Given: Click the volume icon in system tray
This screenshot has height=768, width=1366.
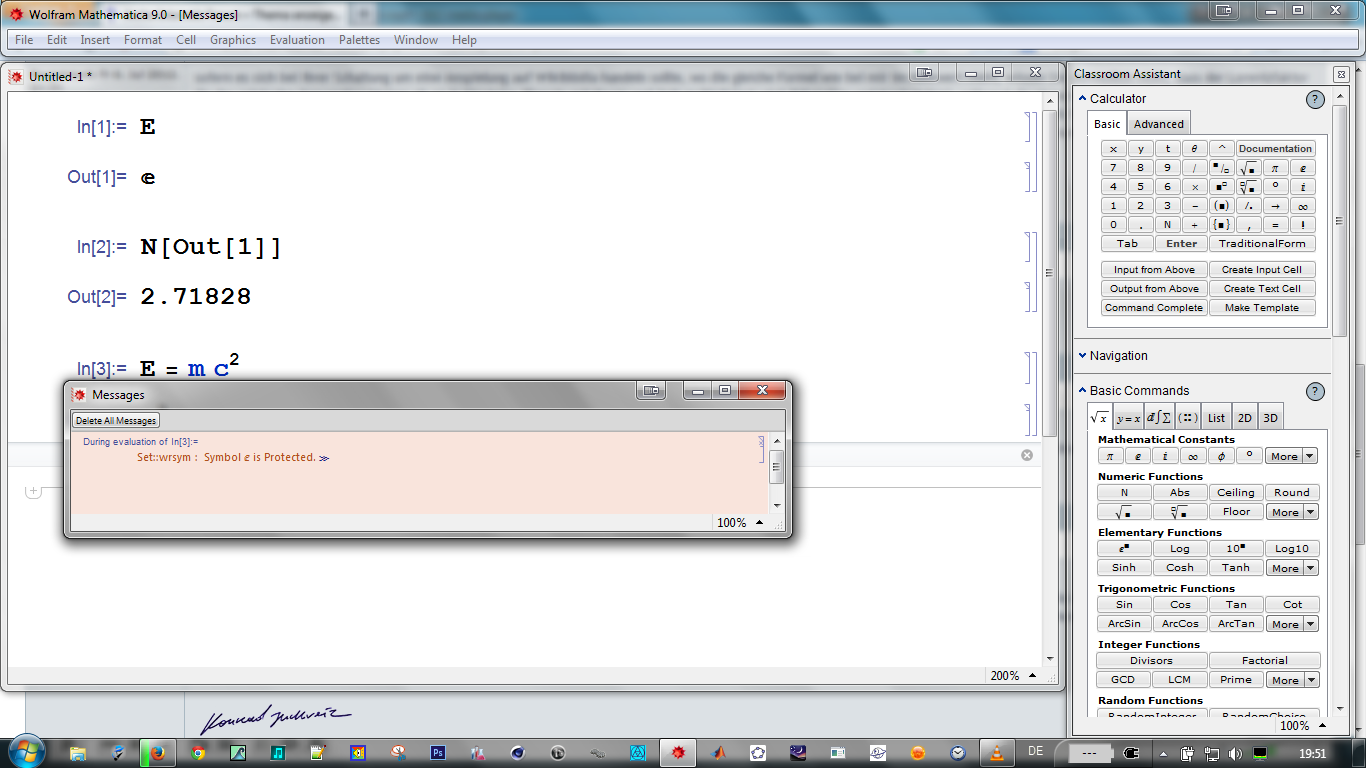Looking at the screenshot, I should pos(1233,753).
